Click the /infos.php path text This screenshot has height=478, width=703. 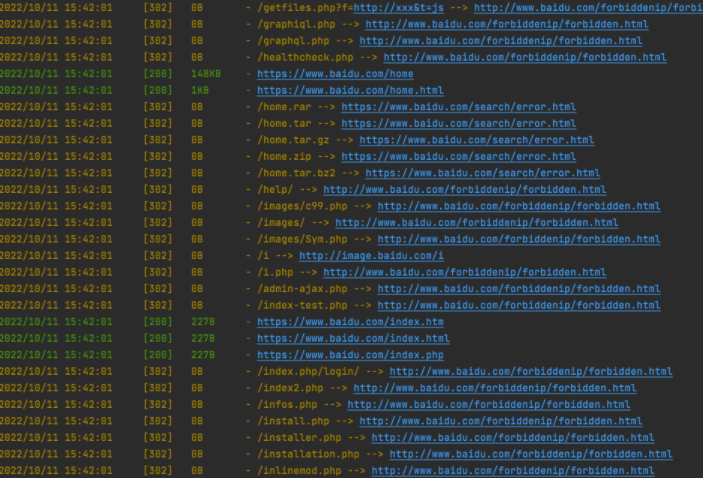[287, 404]
